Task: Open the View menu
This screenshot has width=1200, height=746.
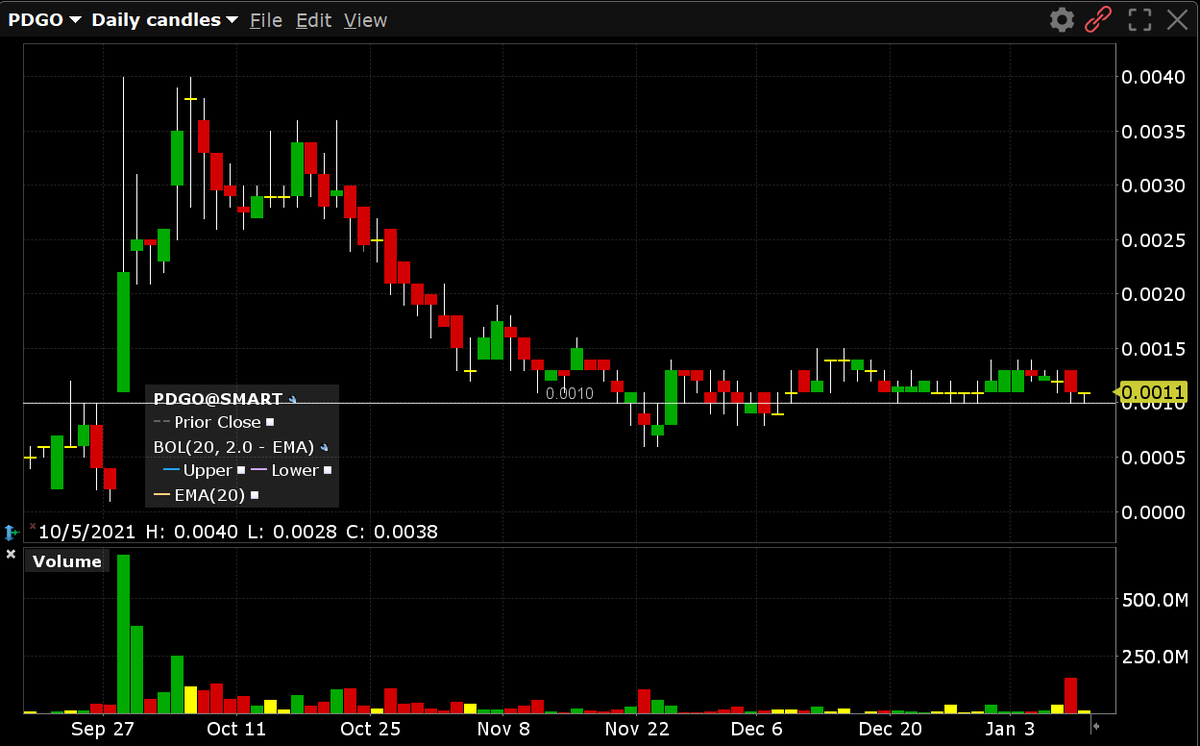Action: point(365,20)
